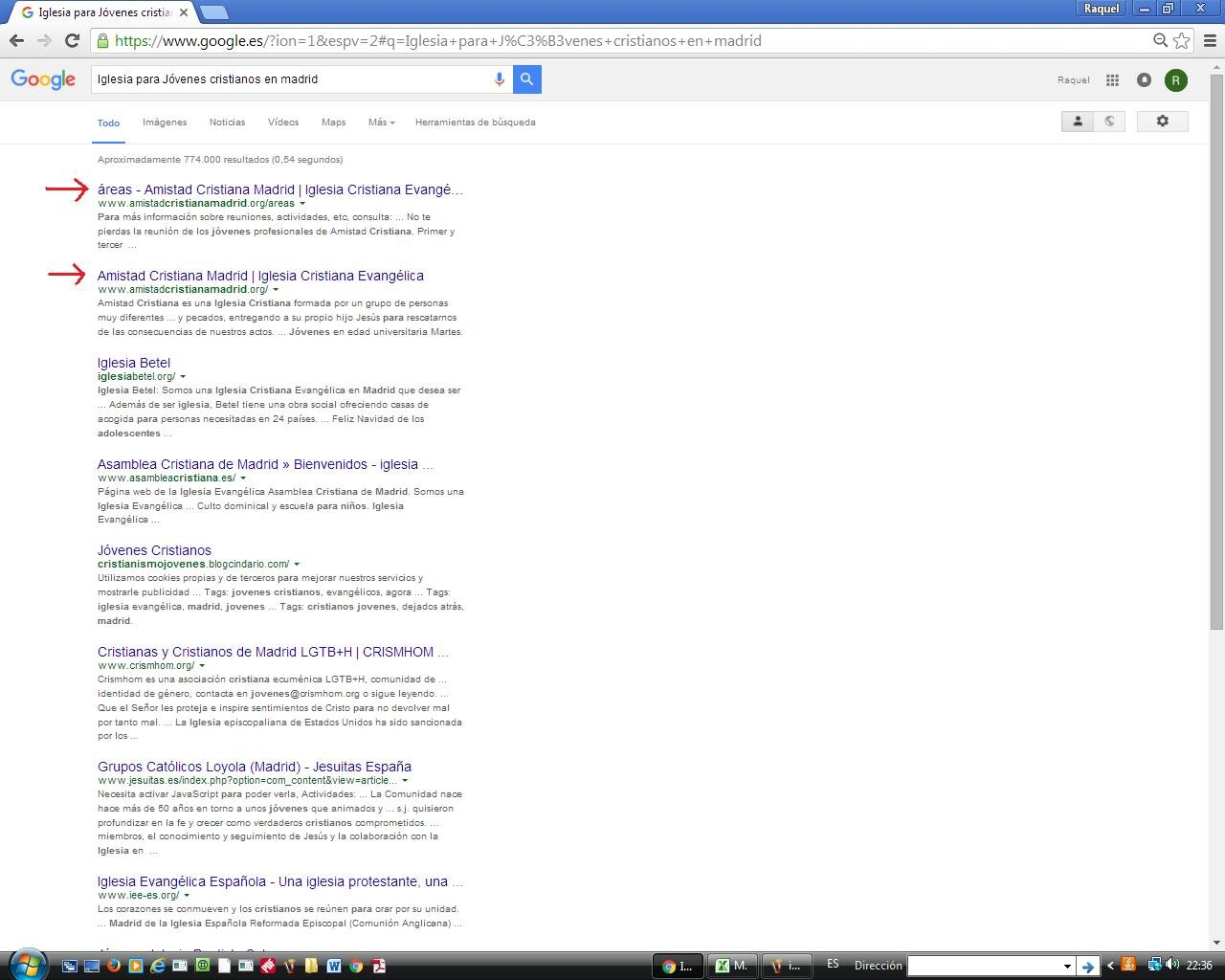
Task: Open the Java icon in system tray
Action: 1129,965
